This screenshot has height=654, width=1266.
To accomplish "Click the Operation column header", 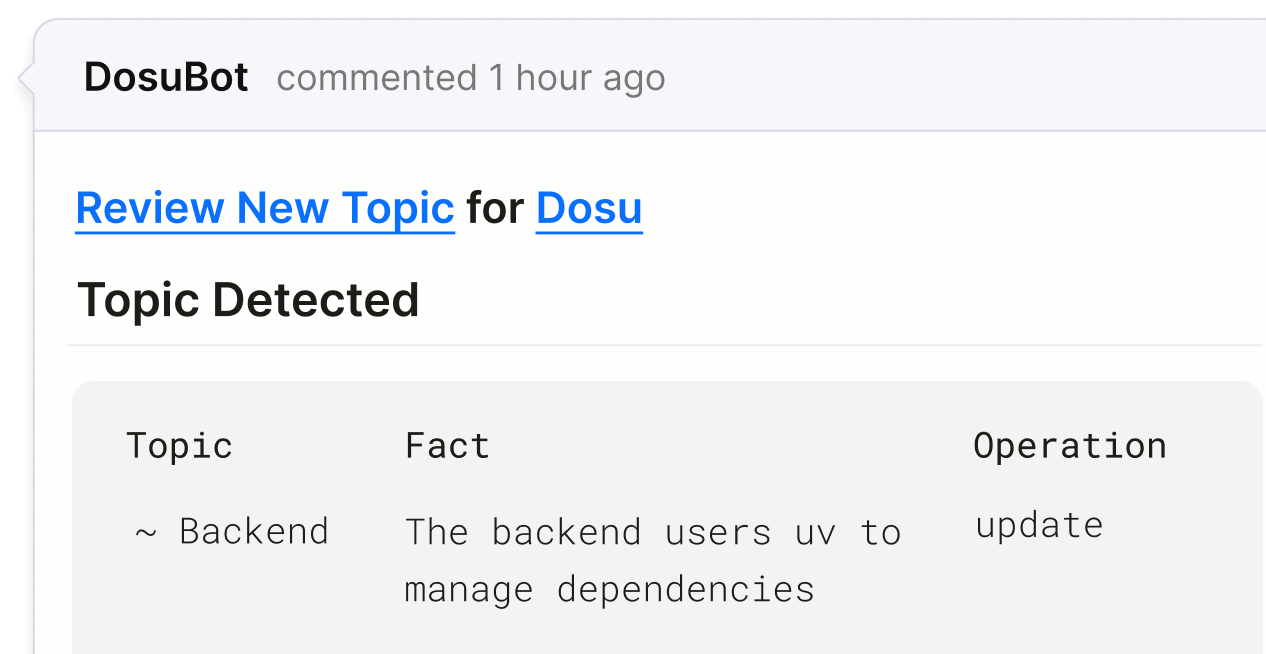I will point(1070,444).
